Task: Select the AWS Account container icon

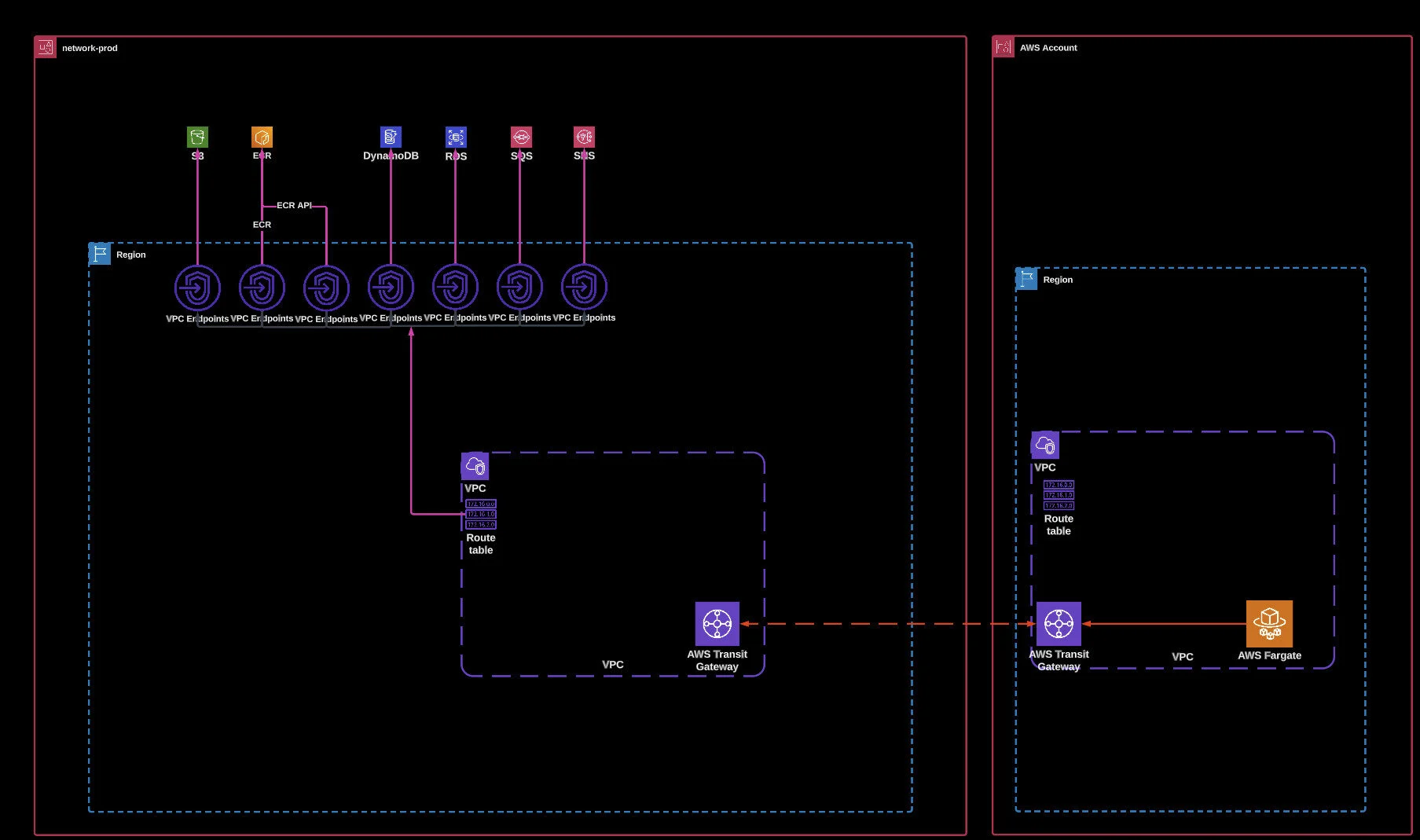Action: 1004,47
